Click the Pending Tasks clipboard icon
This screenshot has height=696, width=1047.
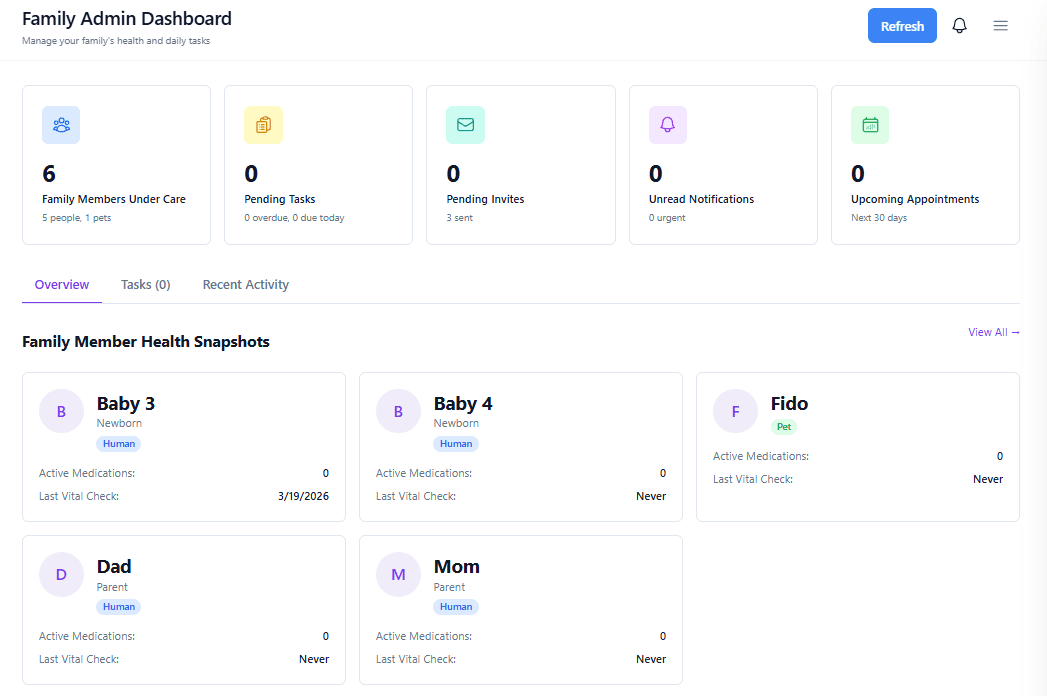(x=263, y=124)
